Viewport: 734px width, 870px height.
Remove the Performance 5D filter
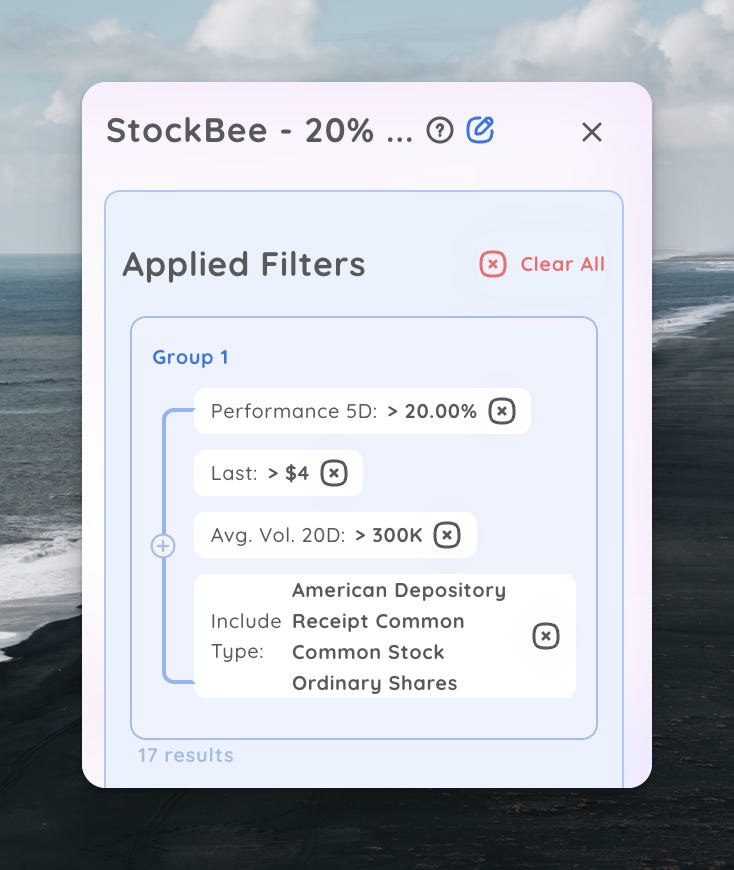coord(503,411)
